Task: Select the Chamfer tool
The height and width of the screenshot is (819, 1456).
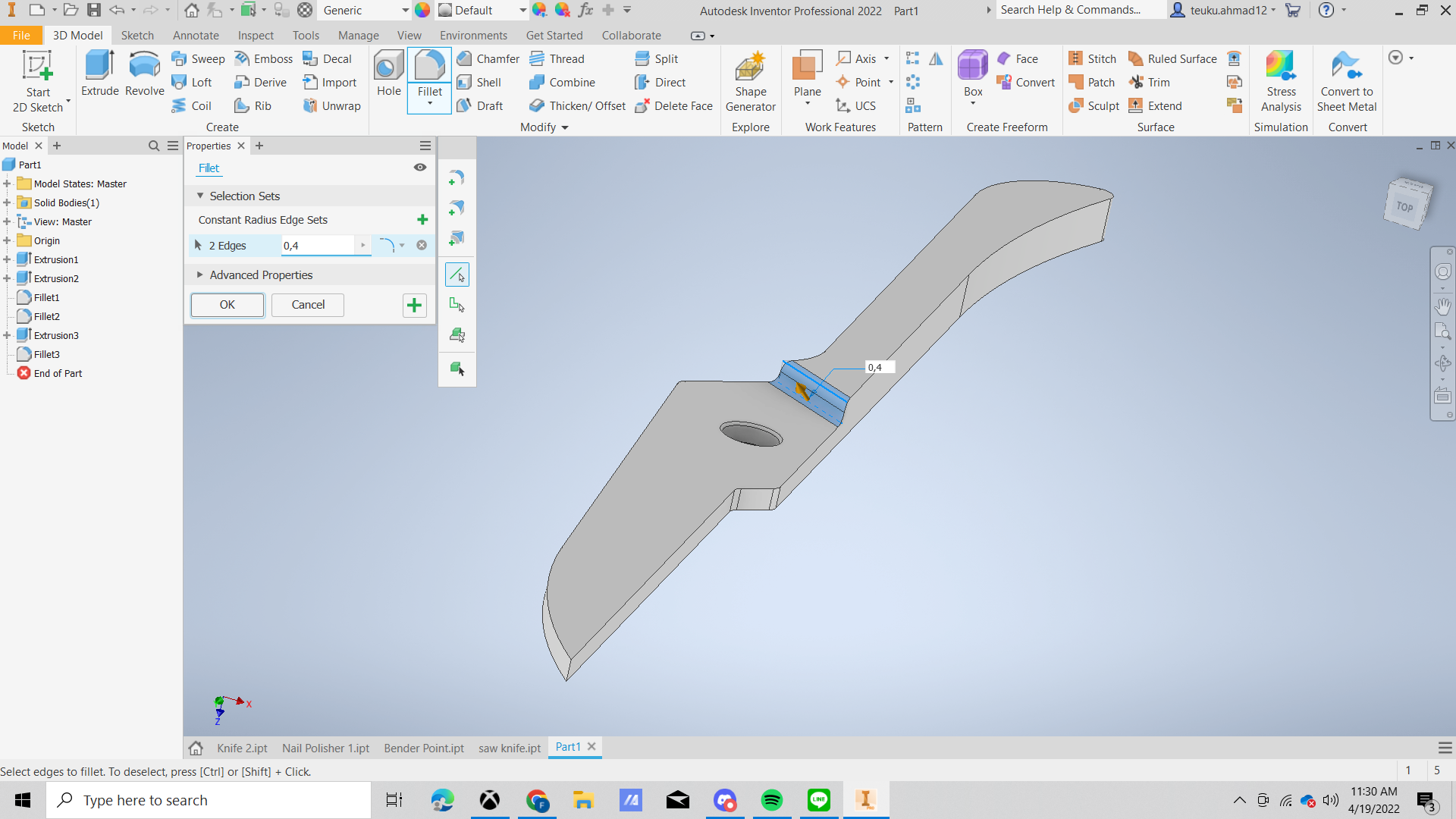Action: coord(488,59)
